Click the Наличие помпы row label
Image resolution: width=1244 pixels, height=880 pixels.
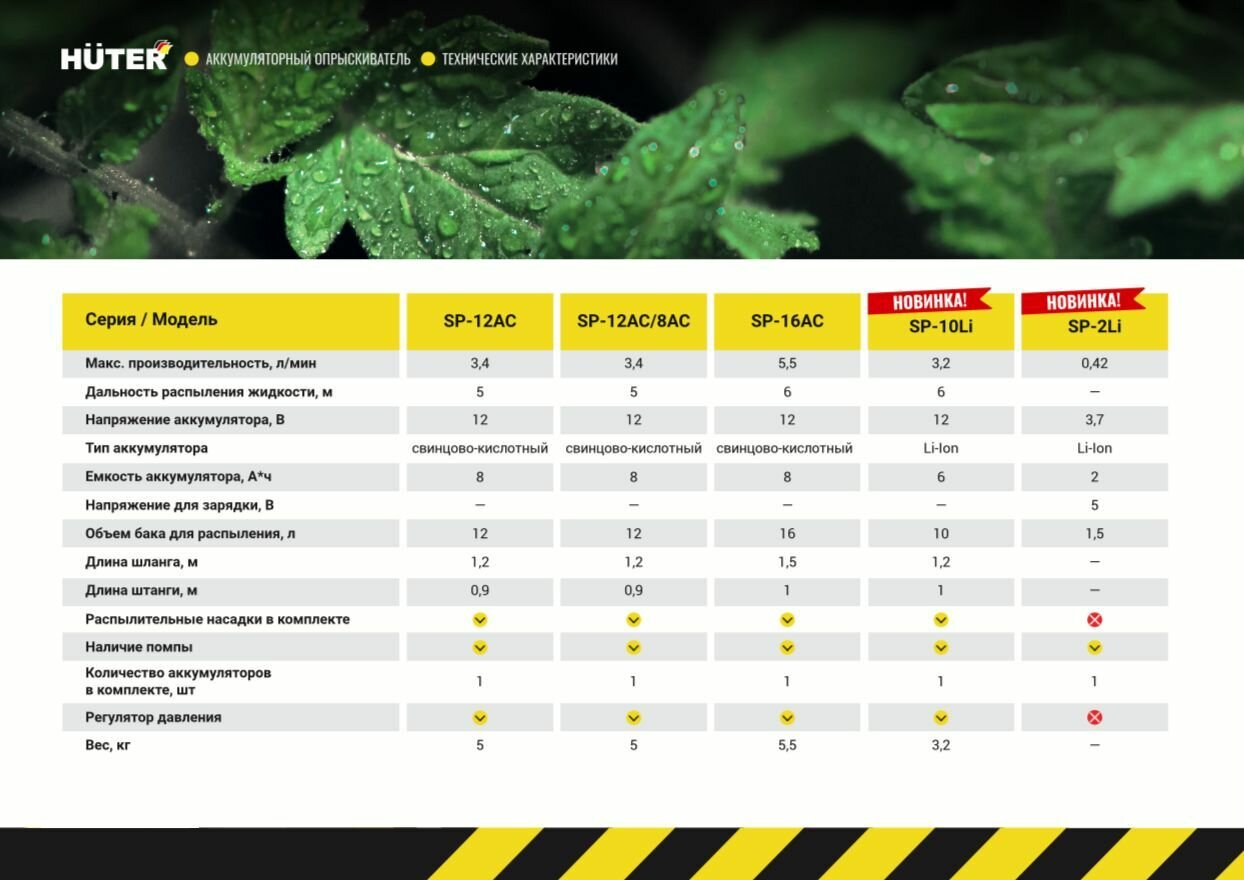[139, 647]
